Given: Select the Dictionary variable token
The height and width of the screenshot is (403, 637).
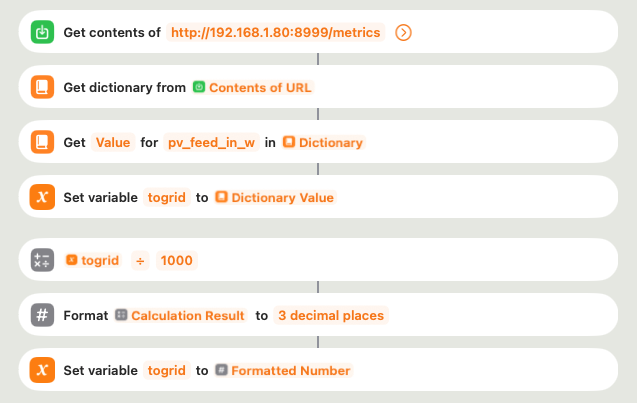Looking at the screenshot, I should 323,143.
